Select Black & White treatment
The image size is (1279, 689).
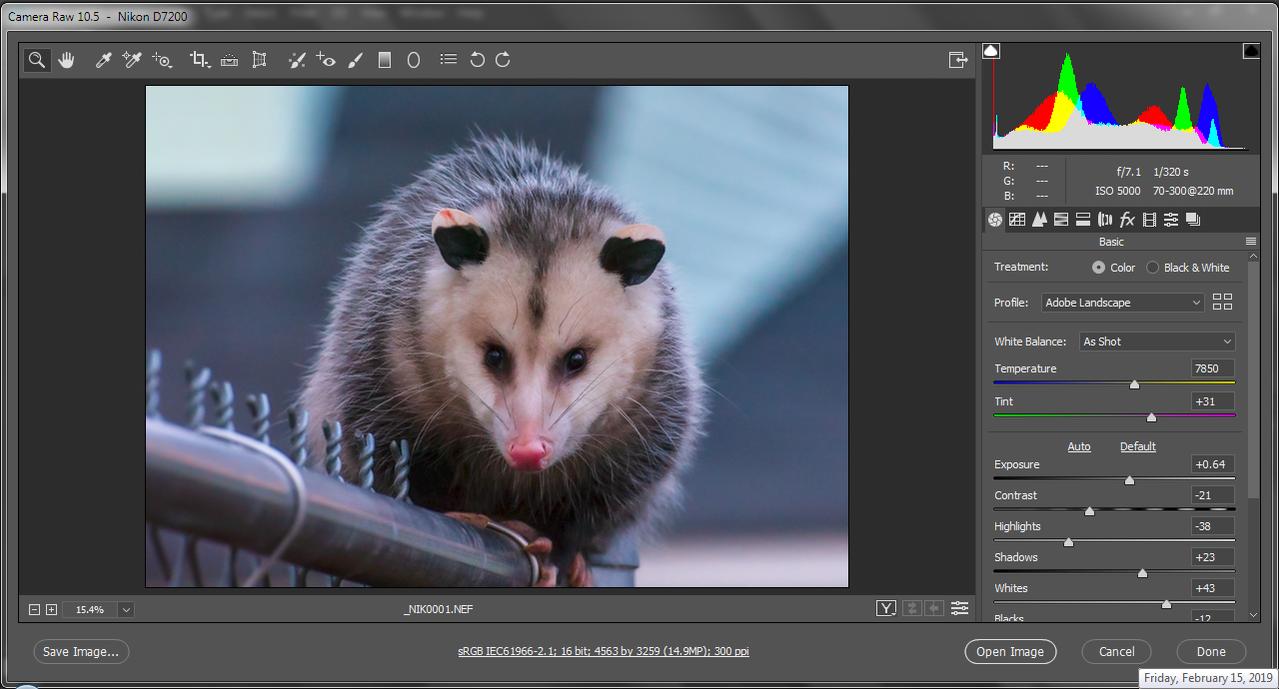(1153, 268)
